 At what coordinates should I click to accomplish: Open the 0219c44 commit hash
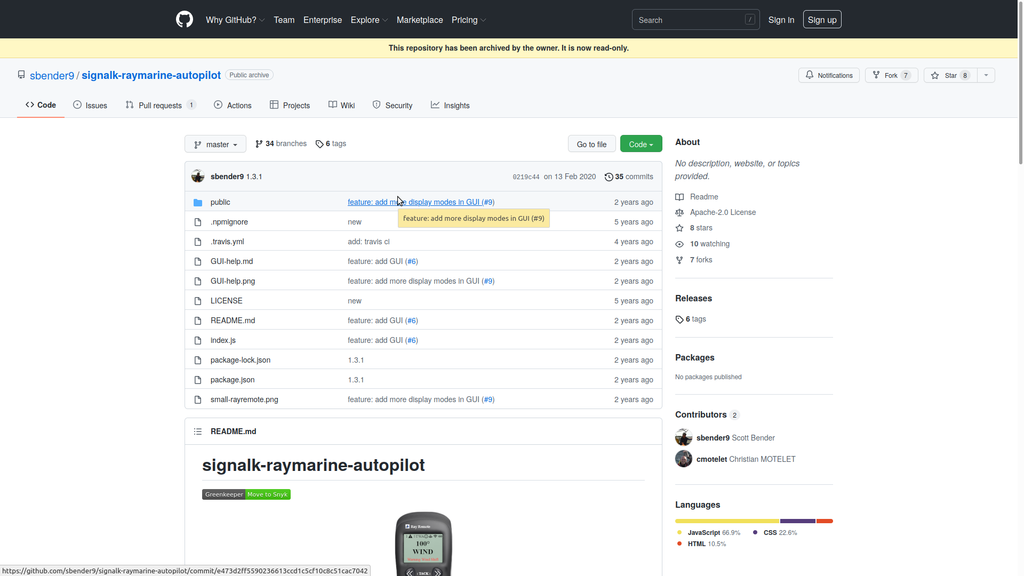(526, 177)
